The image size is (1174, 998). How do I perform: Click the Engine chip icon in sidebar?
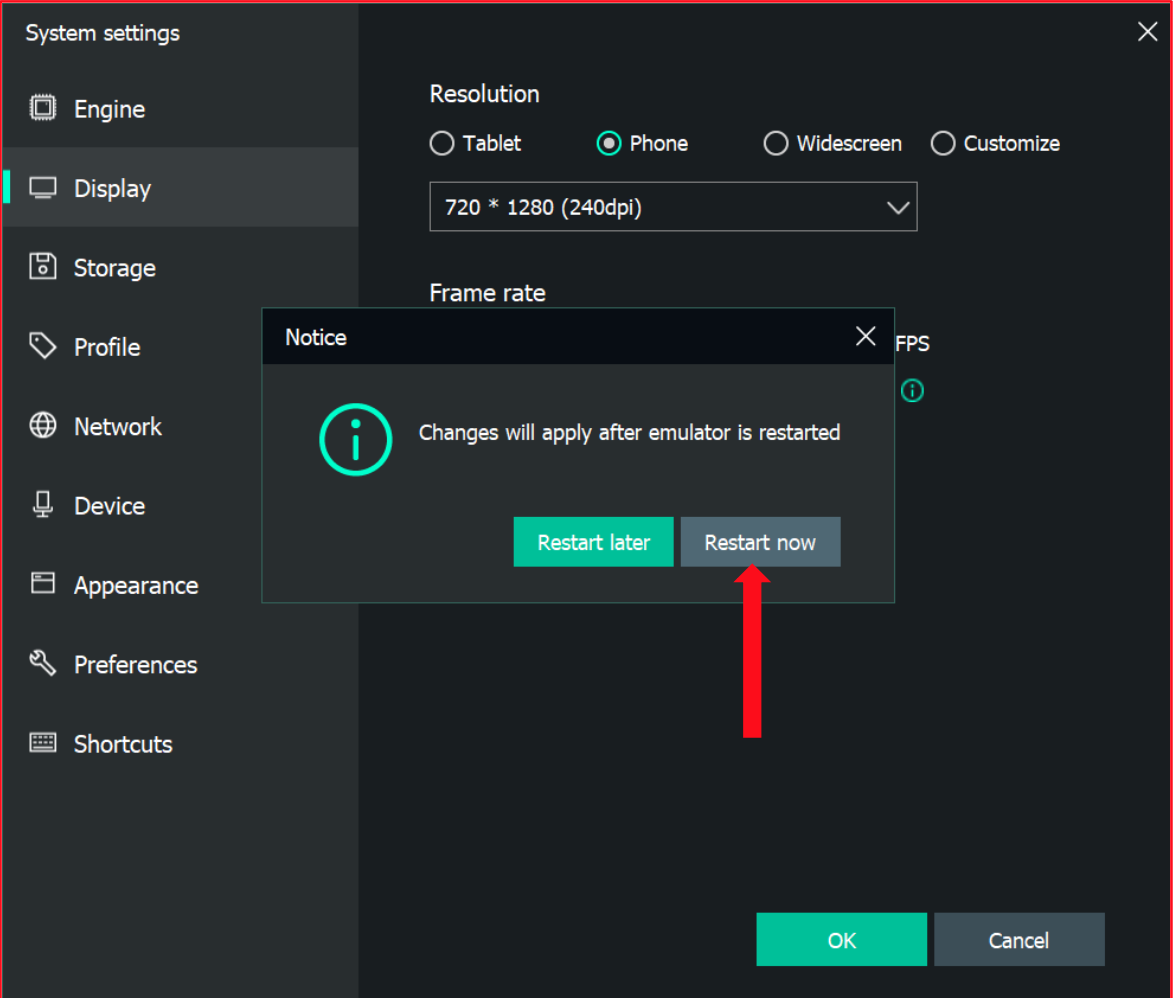pyautogui.click(x=42, y=108)
